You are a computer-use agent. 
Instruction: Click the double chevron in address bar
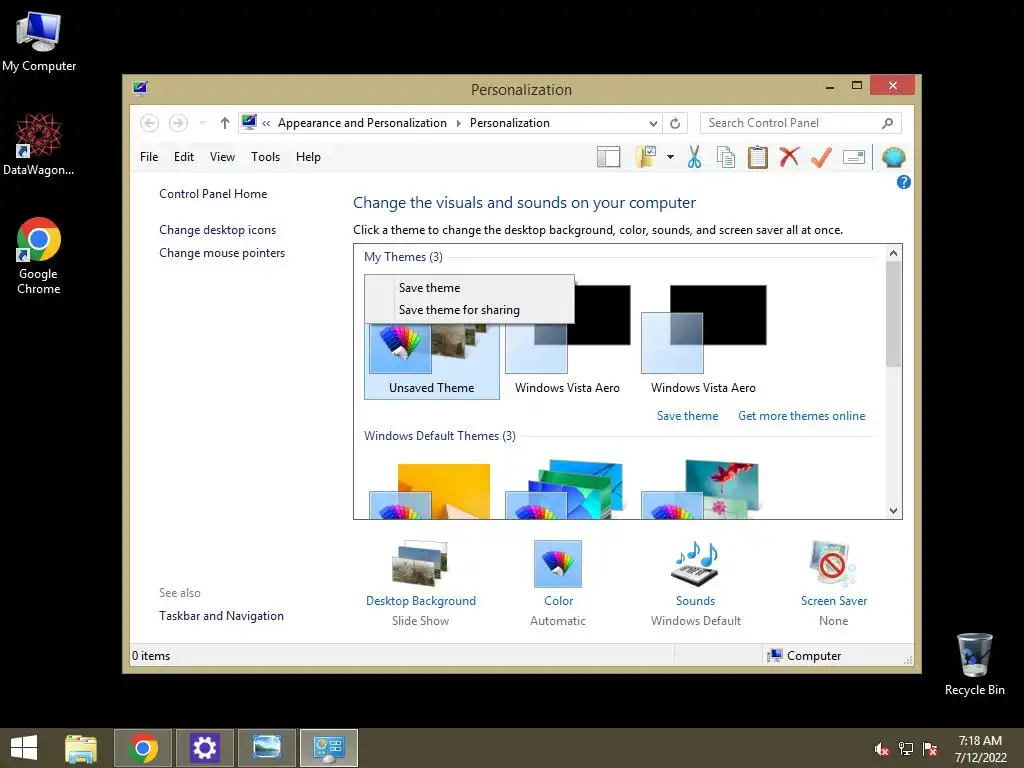point(266,123)
